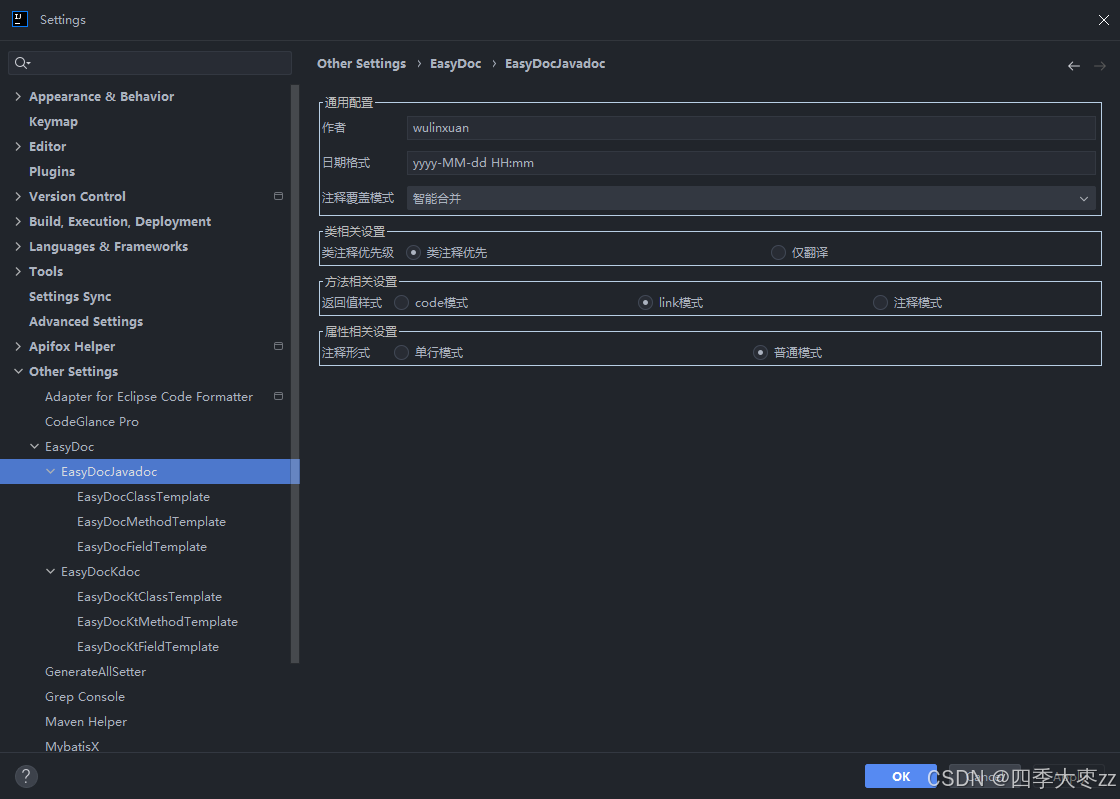
Task: Expand the Version Control section
Action: click(x=18, y=196)
